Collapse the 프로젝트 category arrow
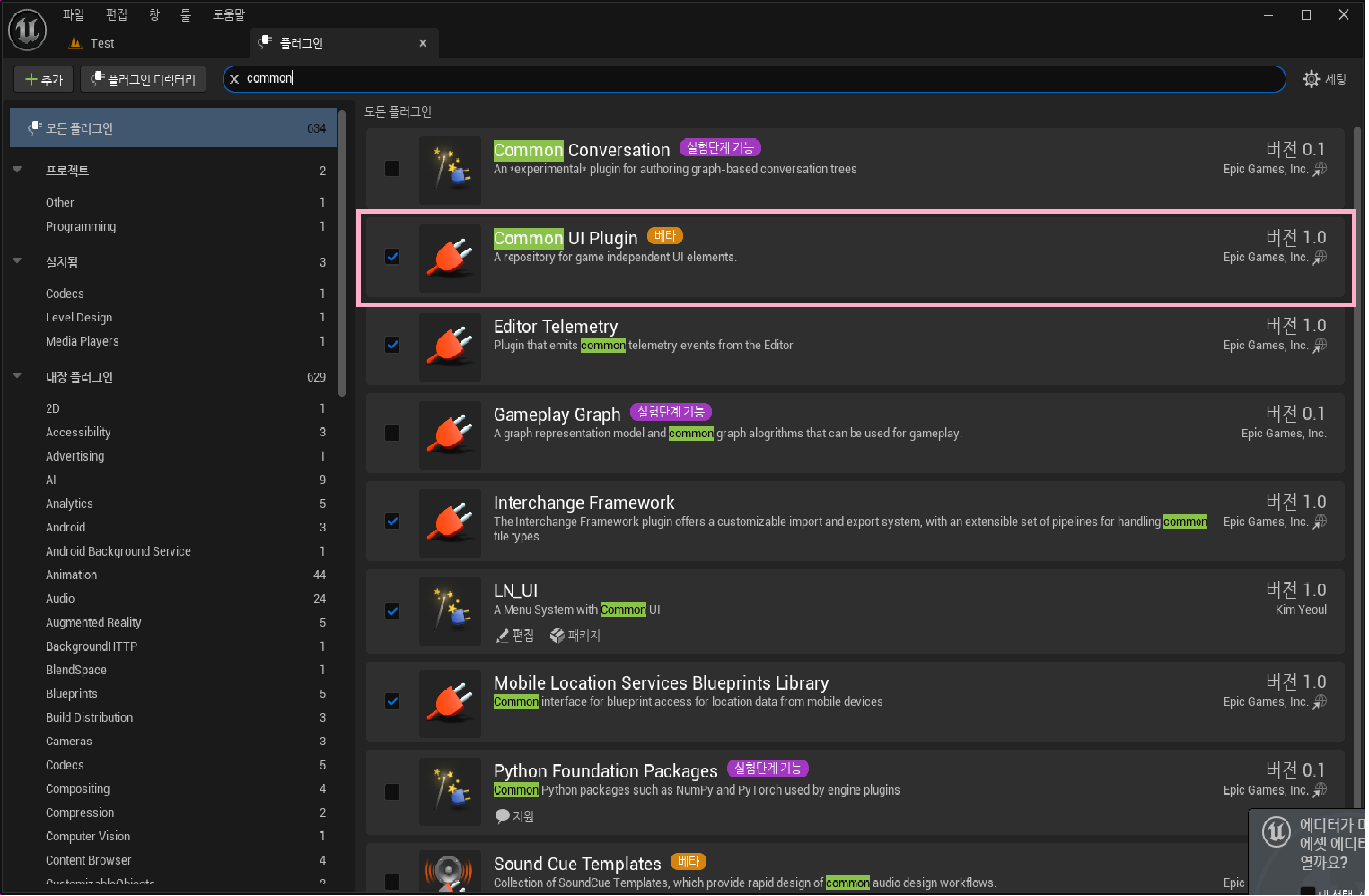 click(17, 170)
